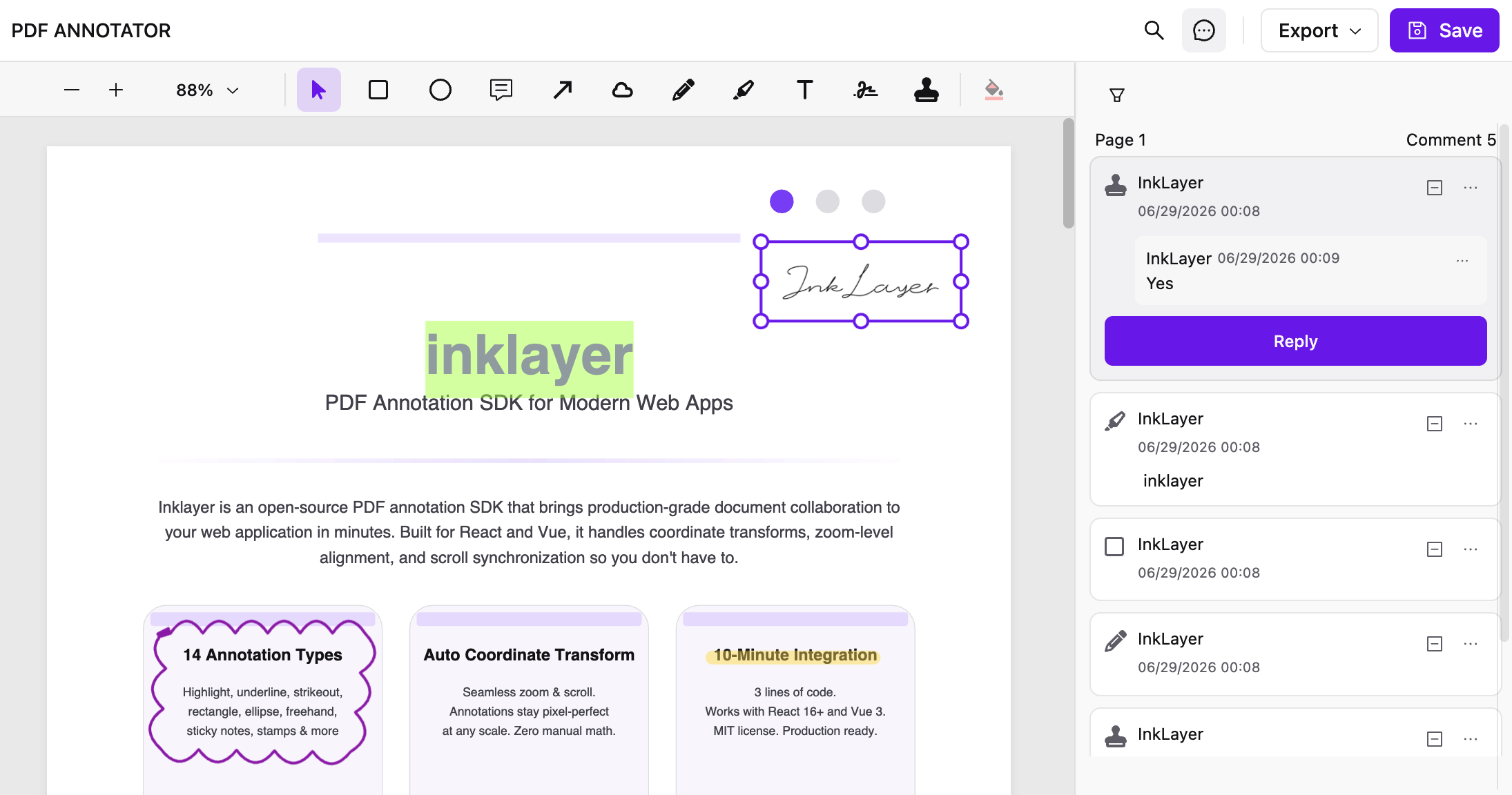Select the cloud annotation around '14 Annotation Types'

[262, 691]
